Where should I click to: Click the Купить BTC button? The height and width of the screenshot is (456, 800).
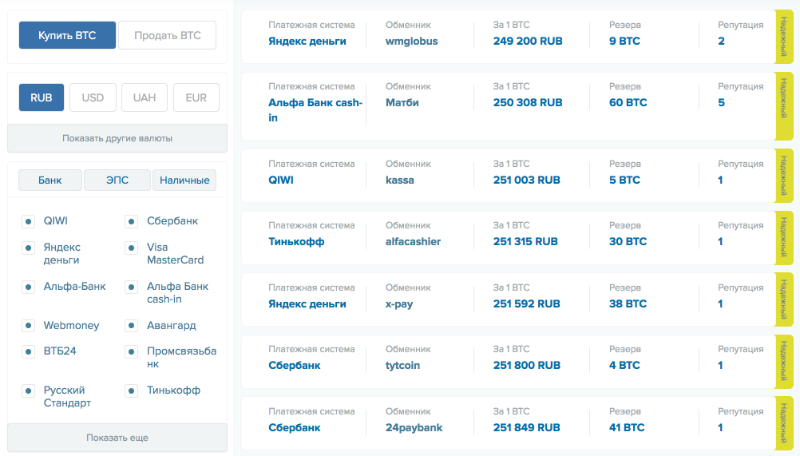point(67,36)
